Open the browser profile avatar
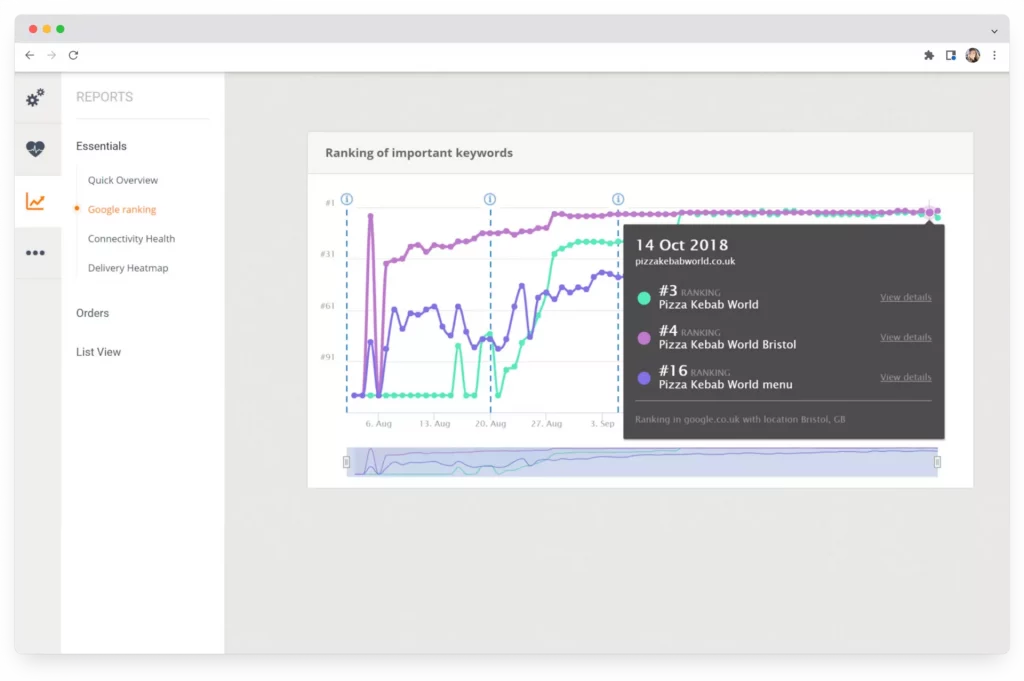 [x=972, y=55]
